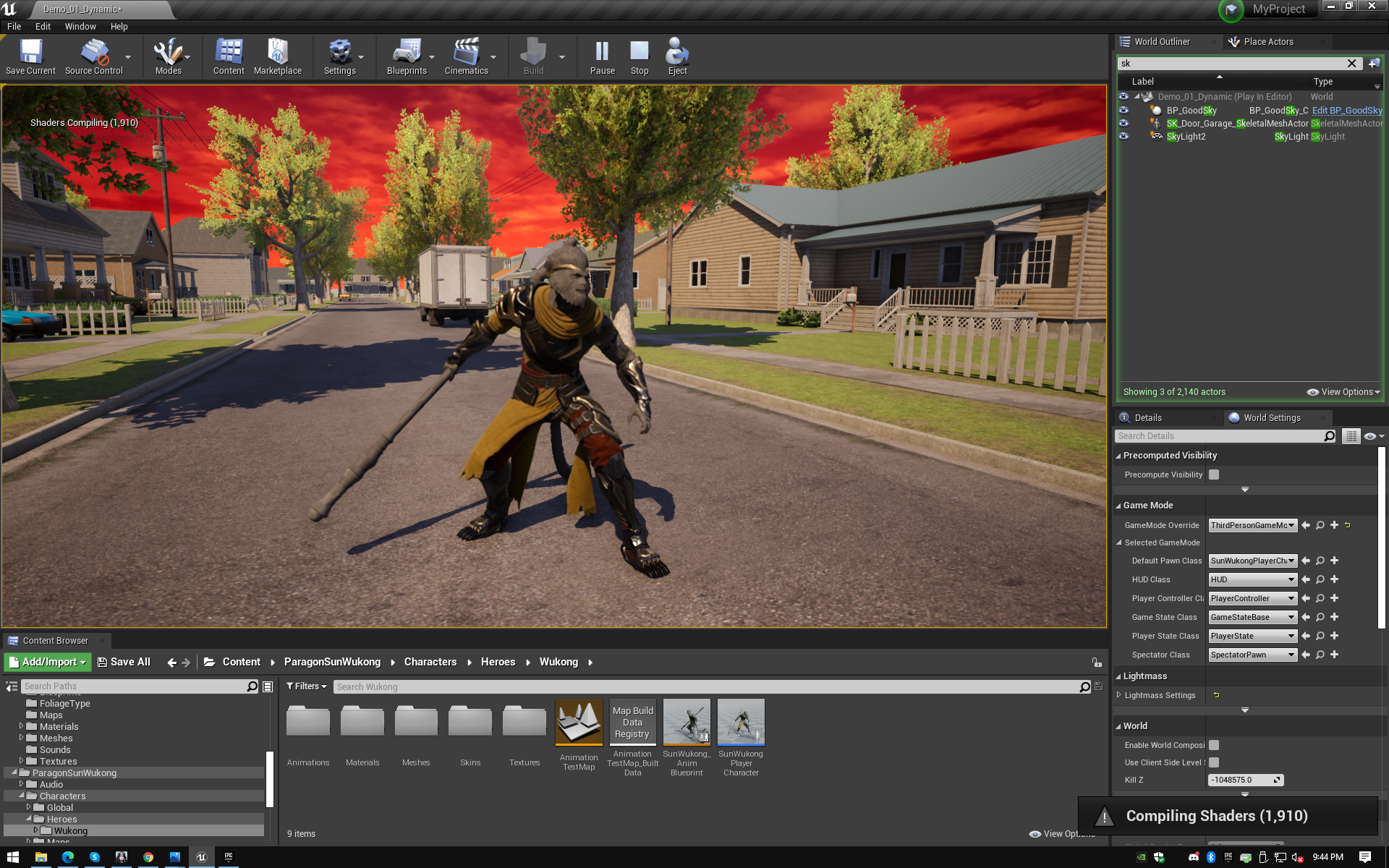
Task: Click the add-filter icon beside the outliner search
Action: click(1374, 64)
